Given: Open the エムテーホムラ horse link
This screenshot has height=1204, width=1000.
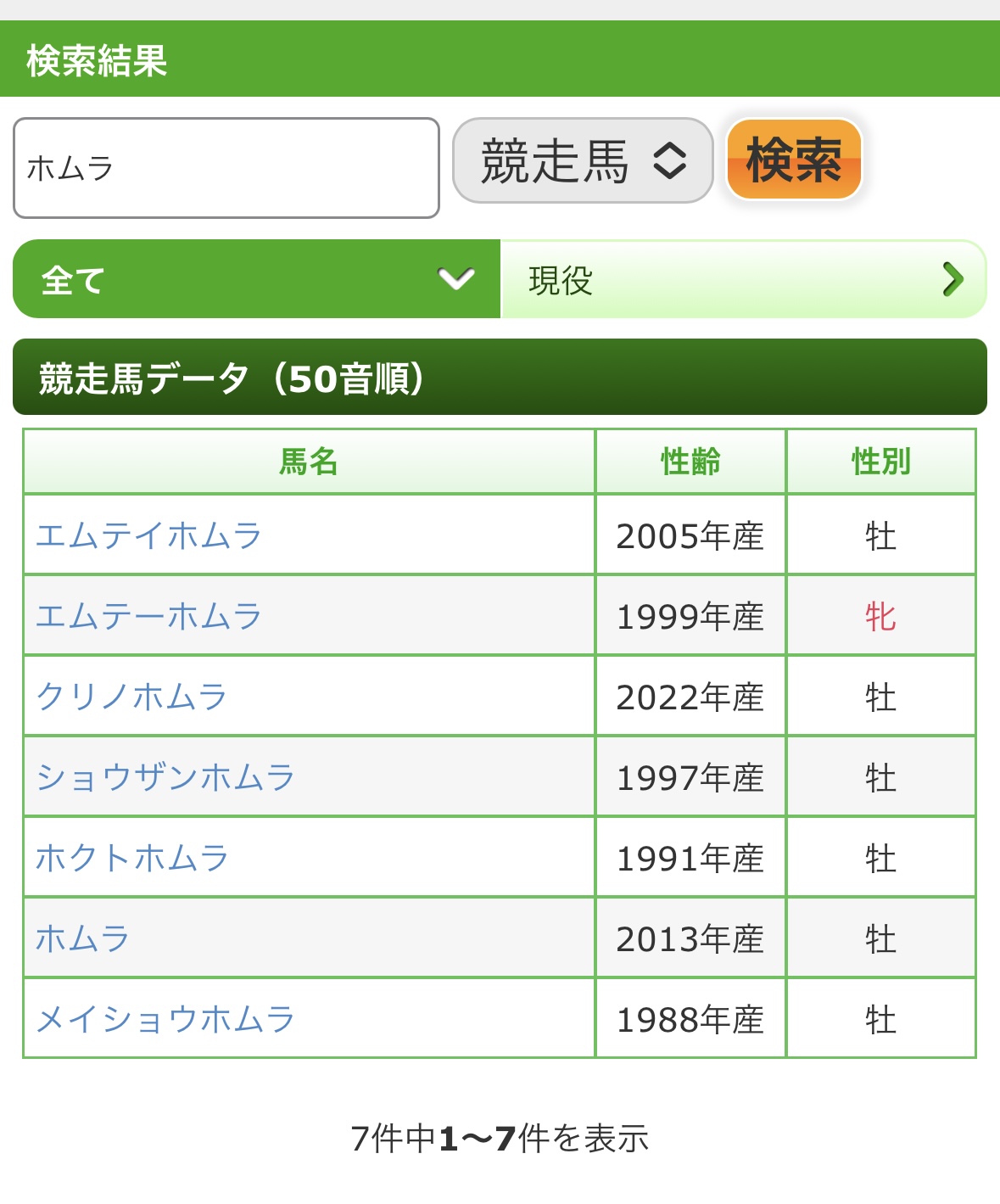Looking at the screenshot, I should (148, 616).
